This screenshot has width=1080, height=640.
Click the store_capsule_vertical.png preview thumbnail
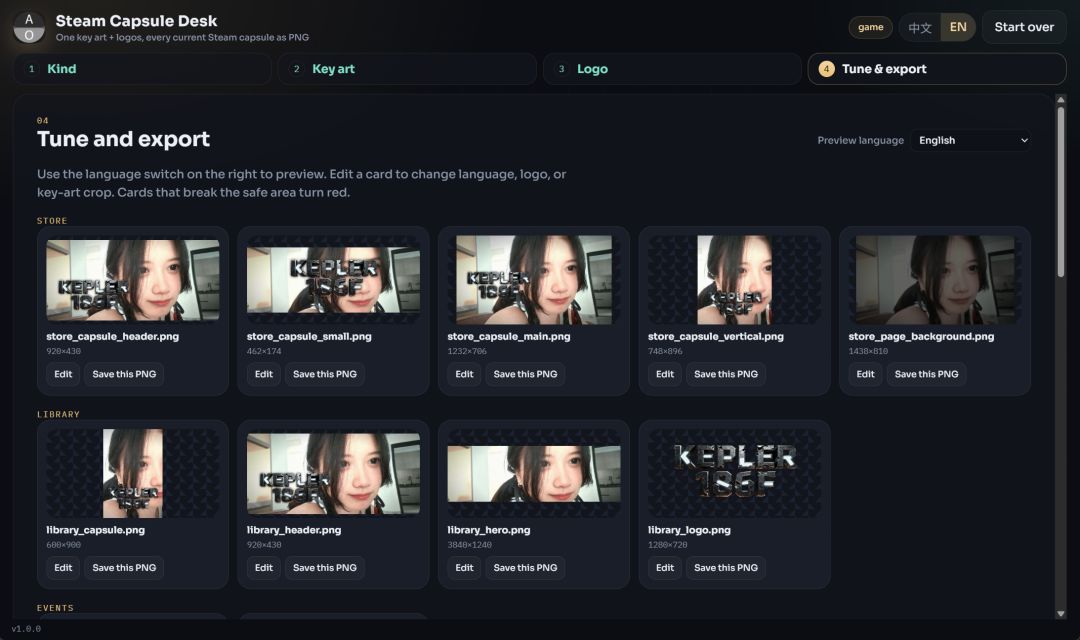click(x=734, y=280)
